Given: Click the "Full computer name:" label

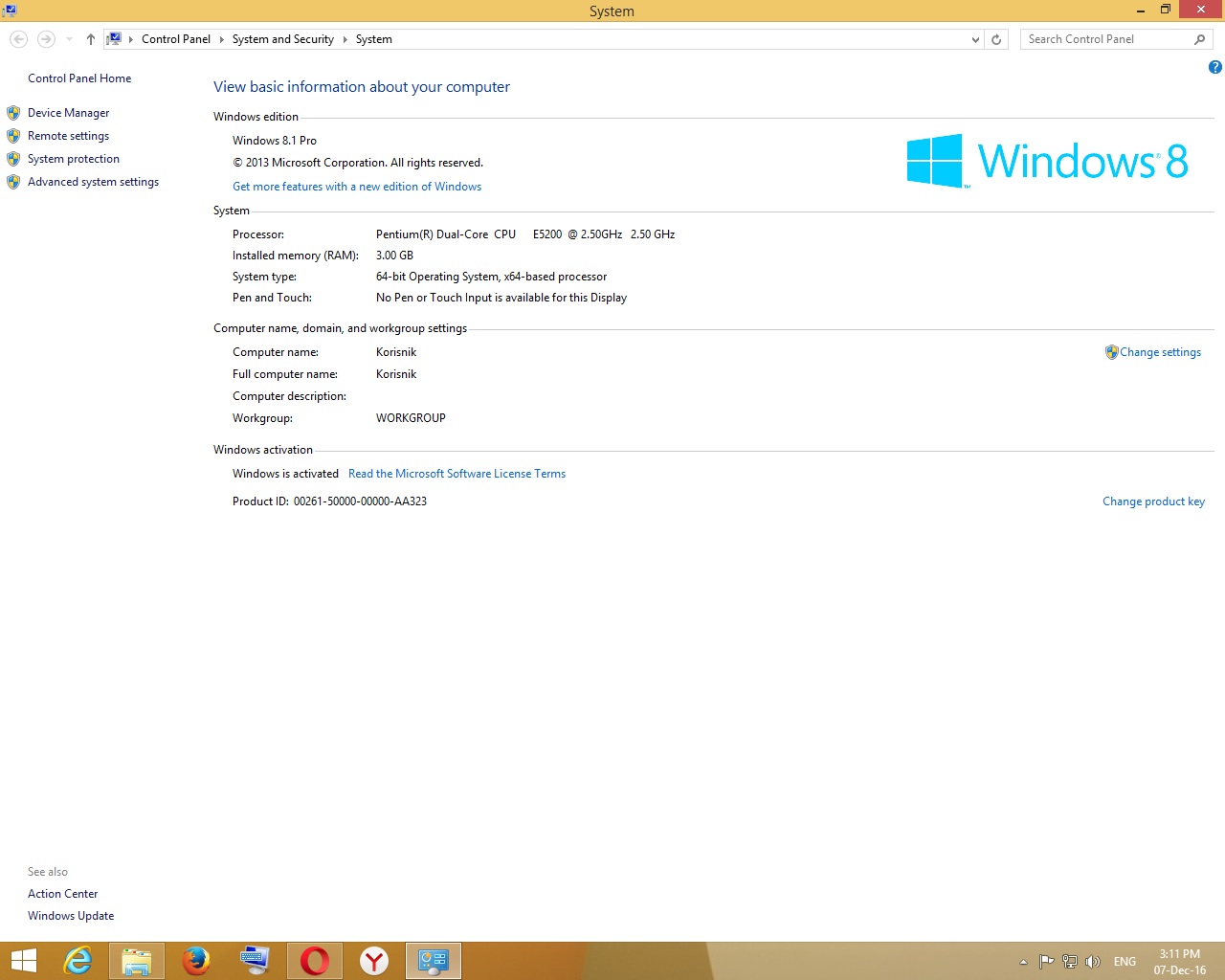Looking at the screenshot, I should pyautogui.click(x=285, y=374).
